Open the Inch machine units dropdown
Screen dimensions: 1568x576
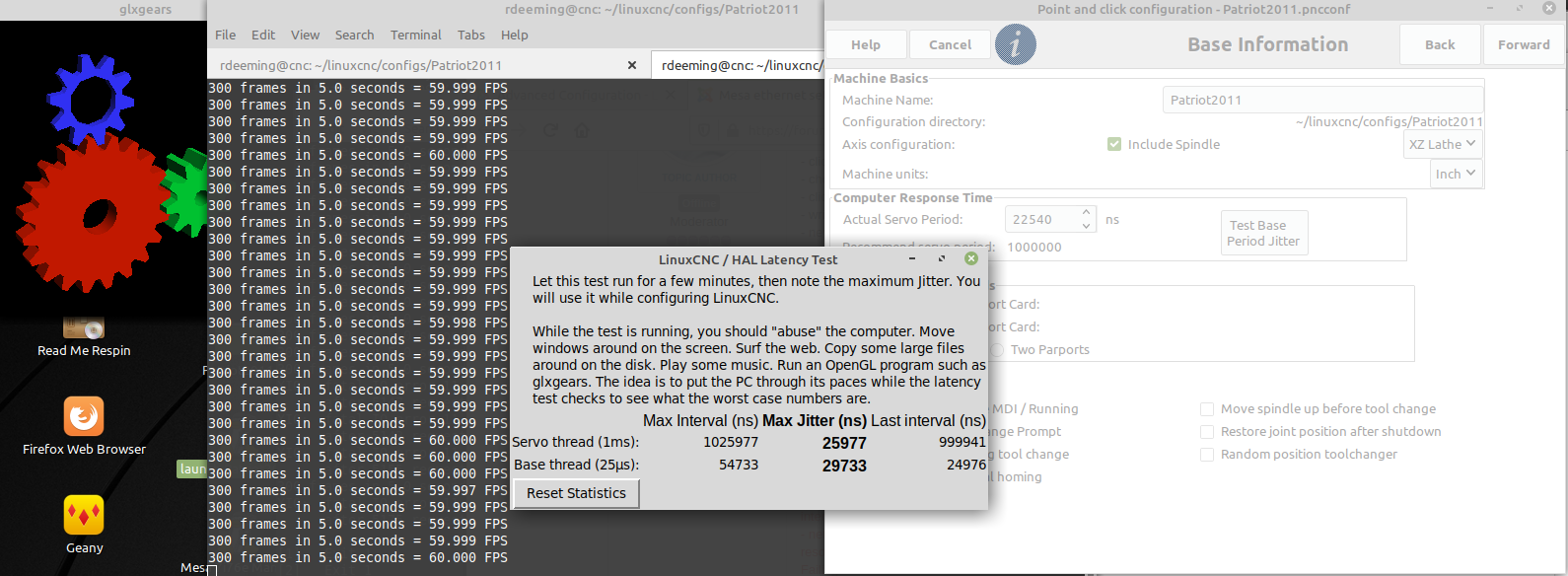1456,174
